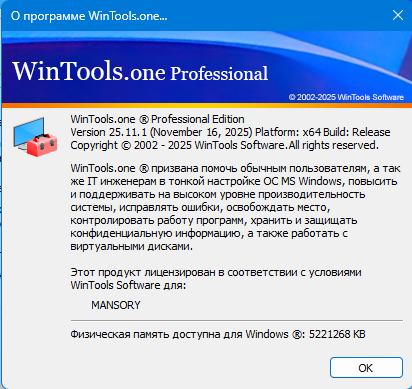Close the About WinTools.one dialog
Image resolution: width=412 pixels, height=389 pixels.
click(x=398, y=15)
